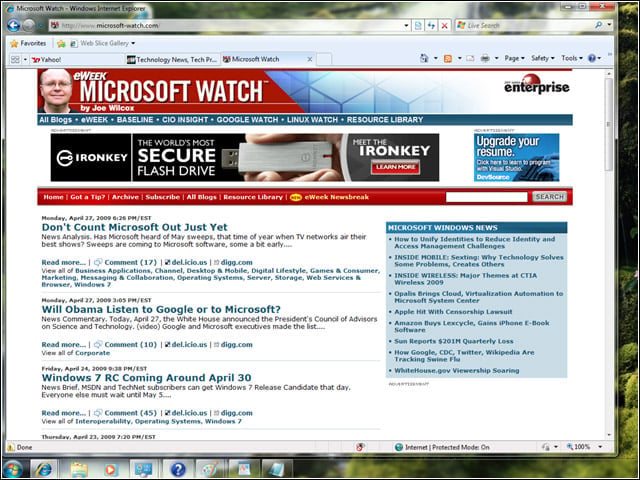Click the eWeek Newsbreak yellow badge icon
Screen dimensions: 640x480
point(296,198)
